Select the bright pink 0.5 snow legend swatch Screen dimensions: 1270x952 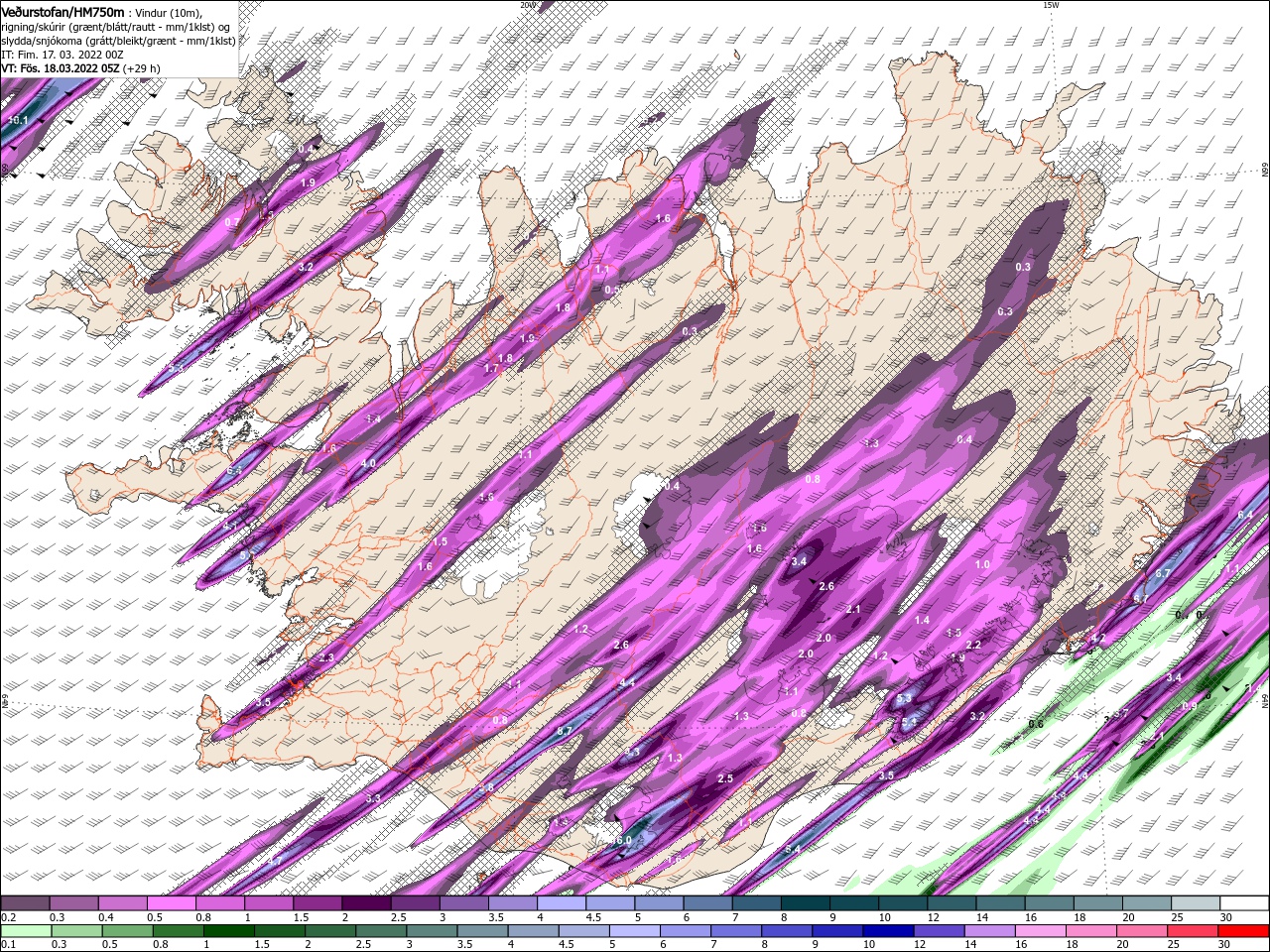(171, 903)
